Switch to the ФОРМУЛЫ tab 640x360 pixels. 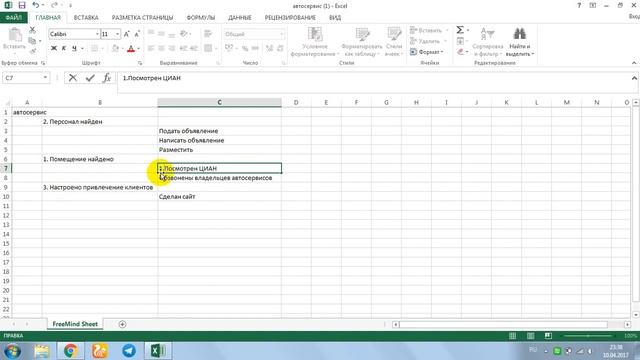click(200, 18)
